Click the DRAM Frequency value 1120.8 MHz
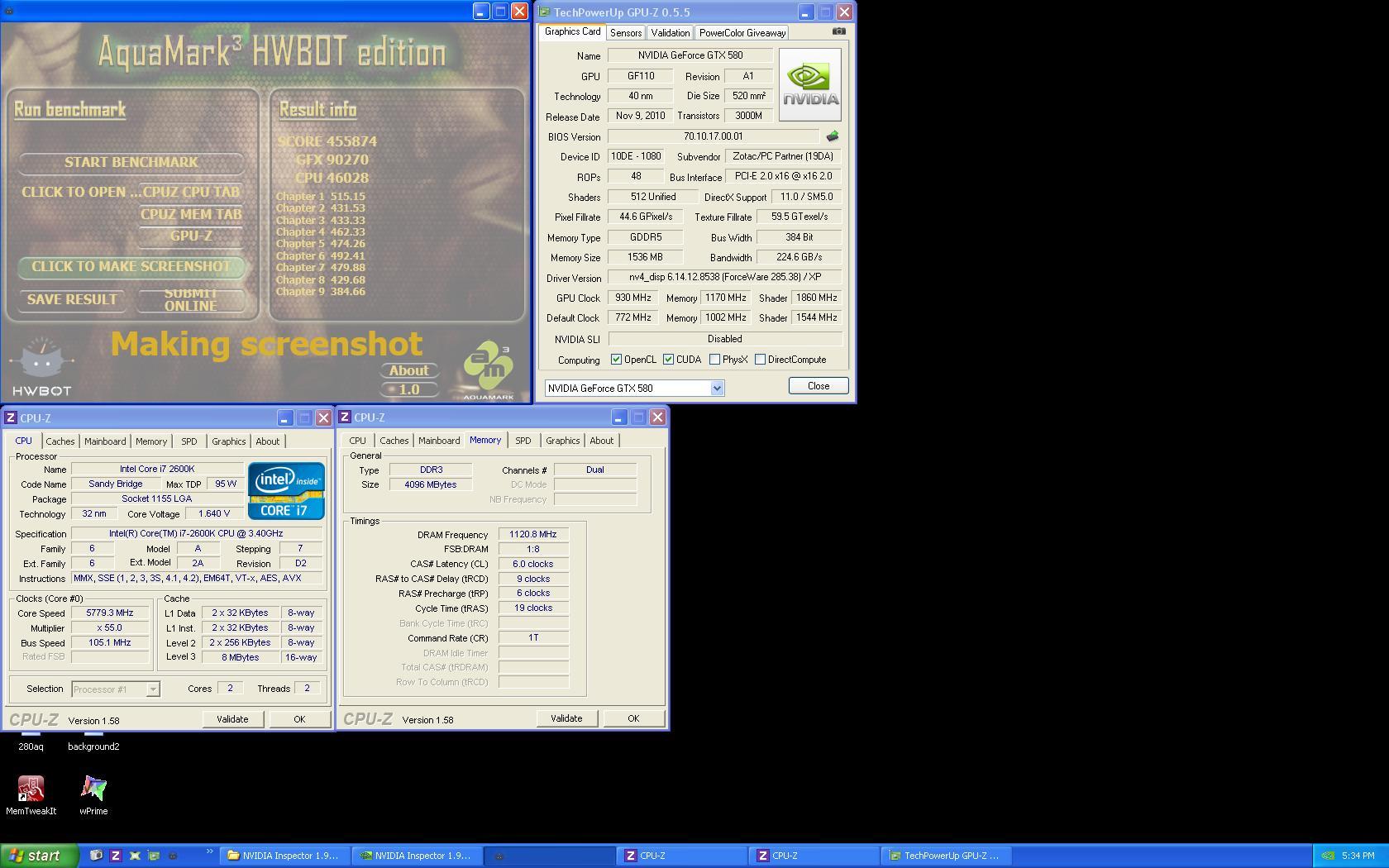Image resolution: width=1389 pixels, height=868 pixels. [x=533, y=535]
